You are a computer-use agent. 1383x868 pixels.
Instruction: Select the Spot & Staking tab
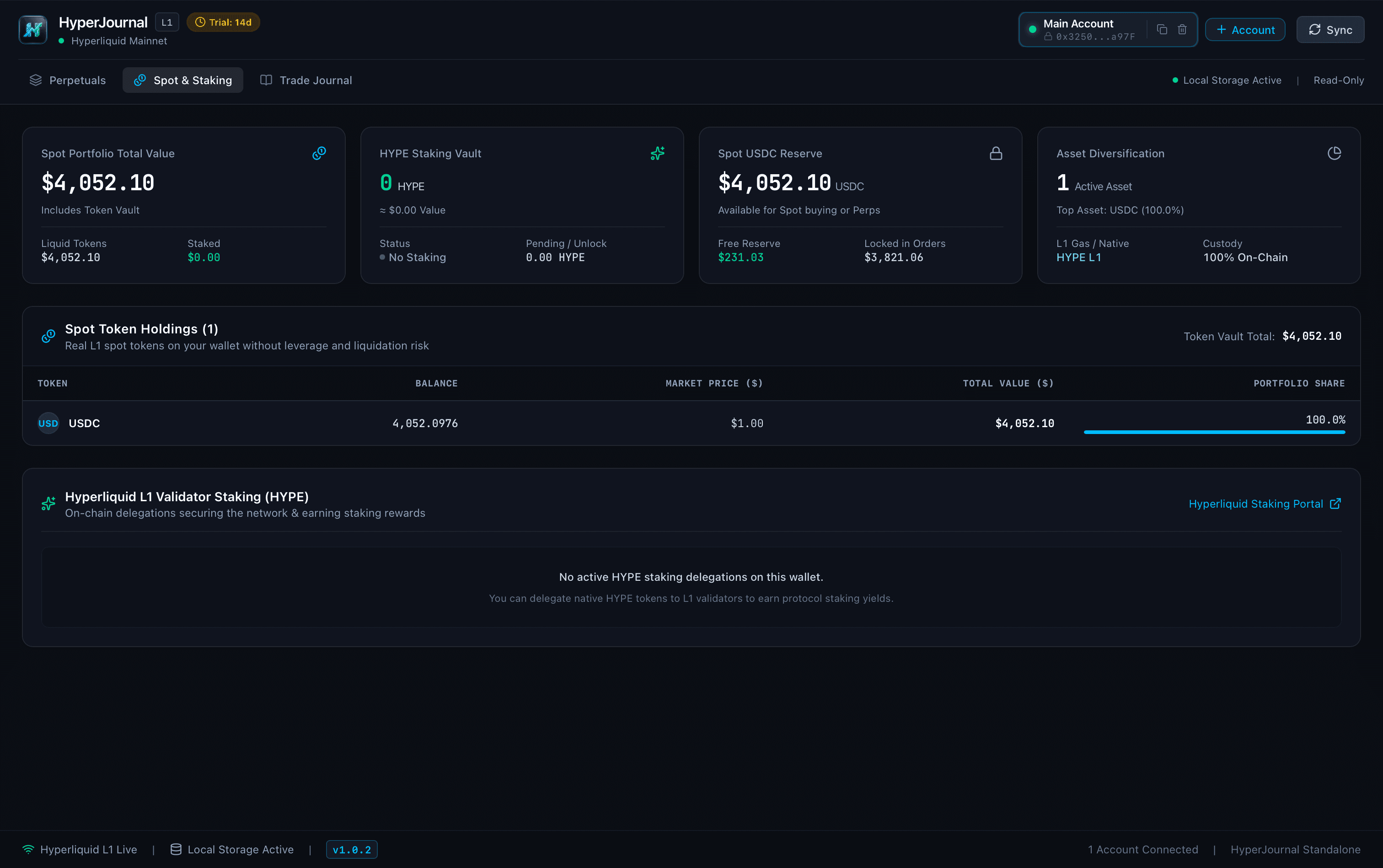click(x=183, y=80)
